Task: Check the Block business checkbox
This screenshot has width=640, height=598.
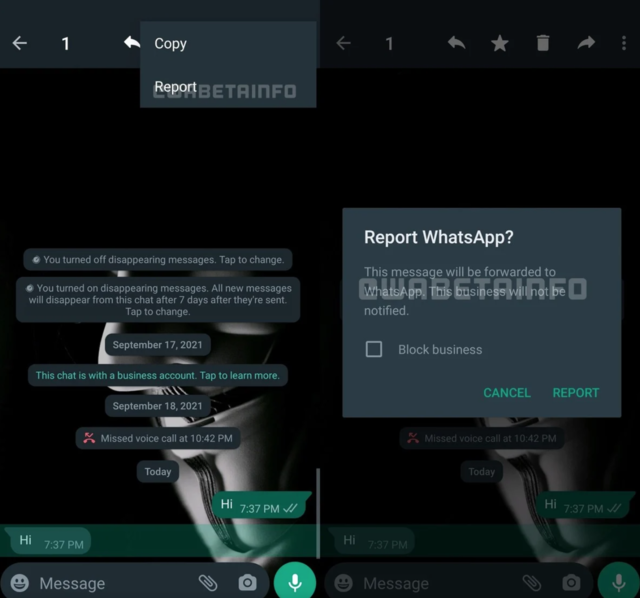Action: (x=373, y=349)
